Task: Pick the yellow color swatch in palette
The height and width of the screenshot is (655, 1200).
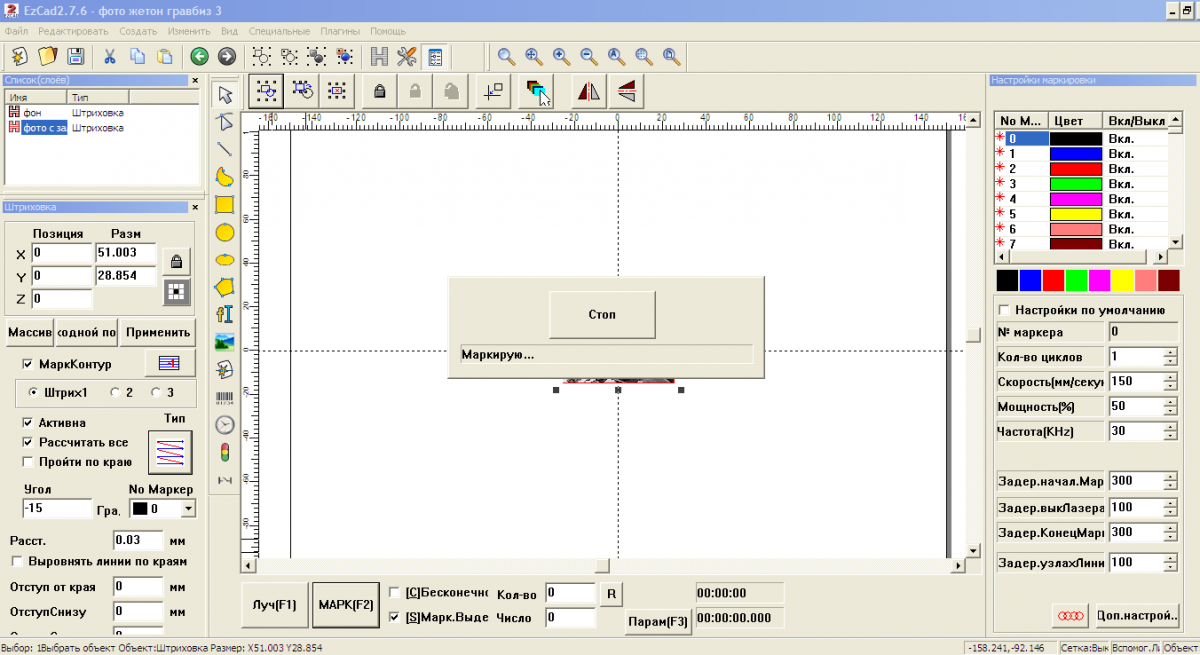Action: 1122,281
